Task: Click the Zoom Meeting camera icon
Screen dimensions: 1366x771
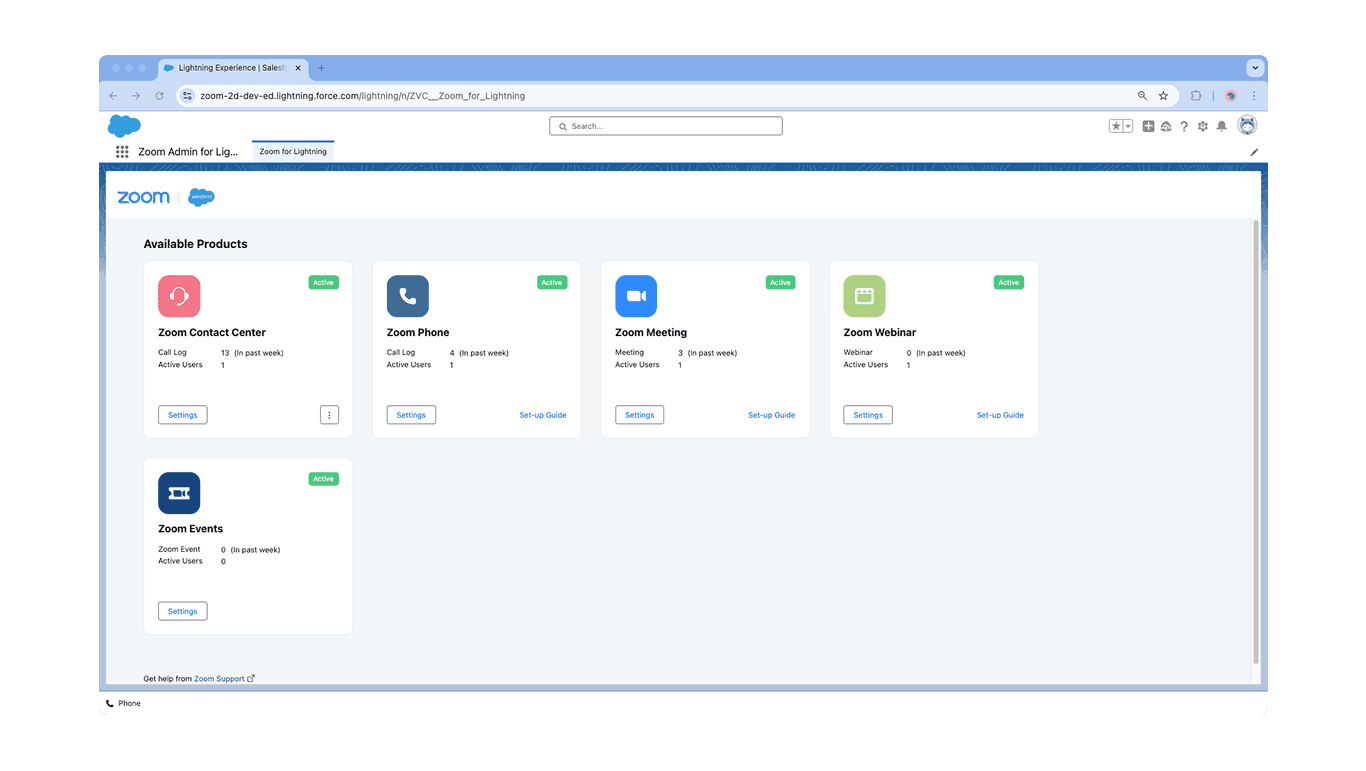Action: [x=636, y=296]
